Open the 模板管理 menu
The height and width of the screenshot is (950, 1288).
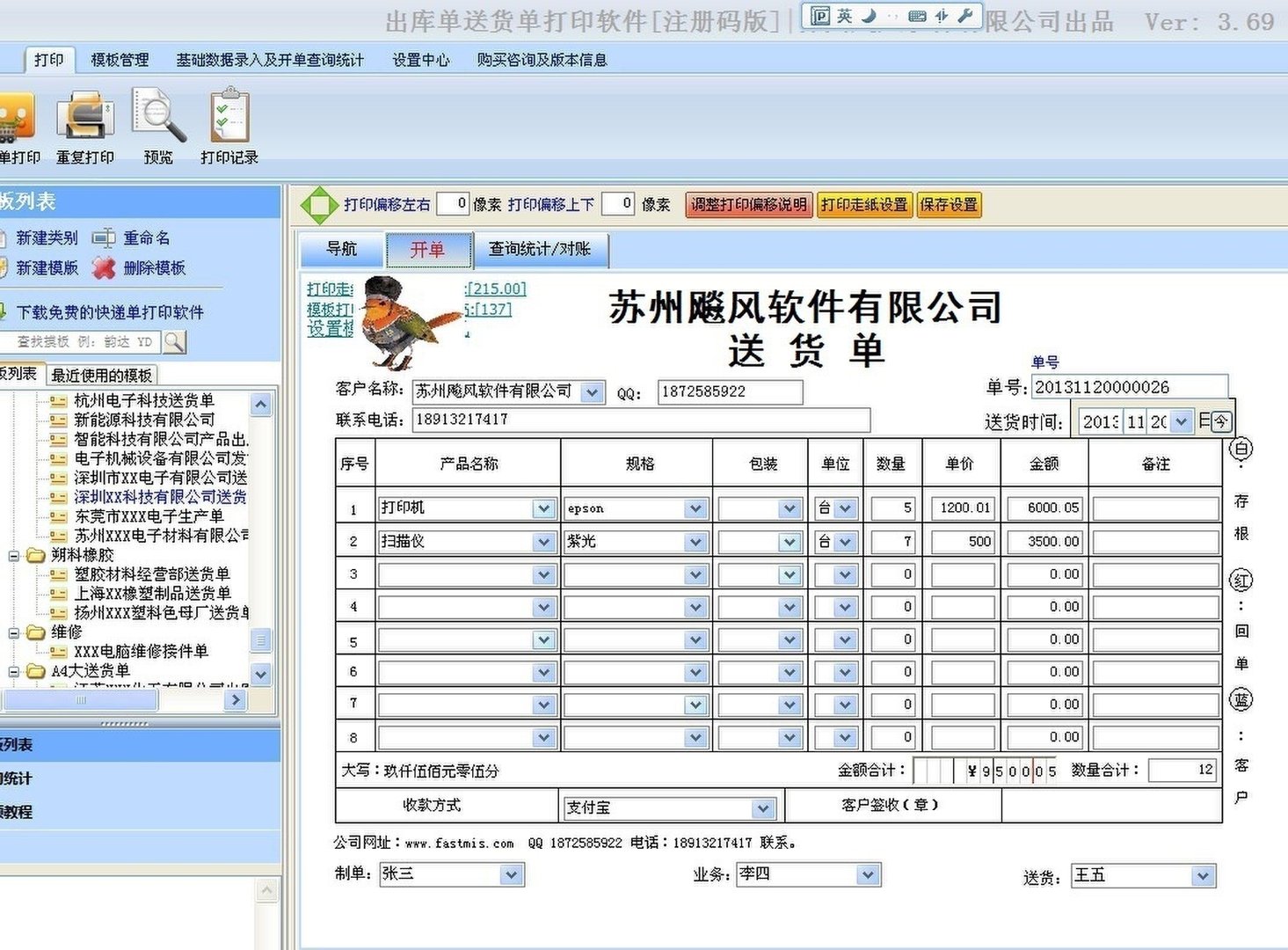120,60
